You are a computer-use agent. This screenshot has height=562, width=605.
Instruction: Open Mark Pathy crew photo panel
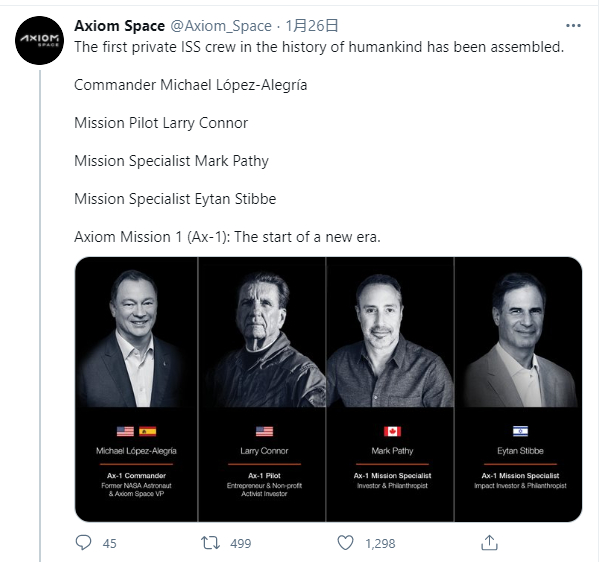click(391, 390)
